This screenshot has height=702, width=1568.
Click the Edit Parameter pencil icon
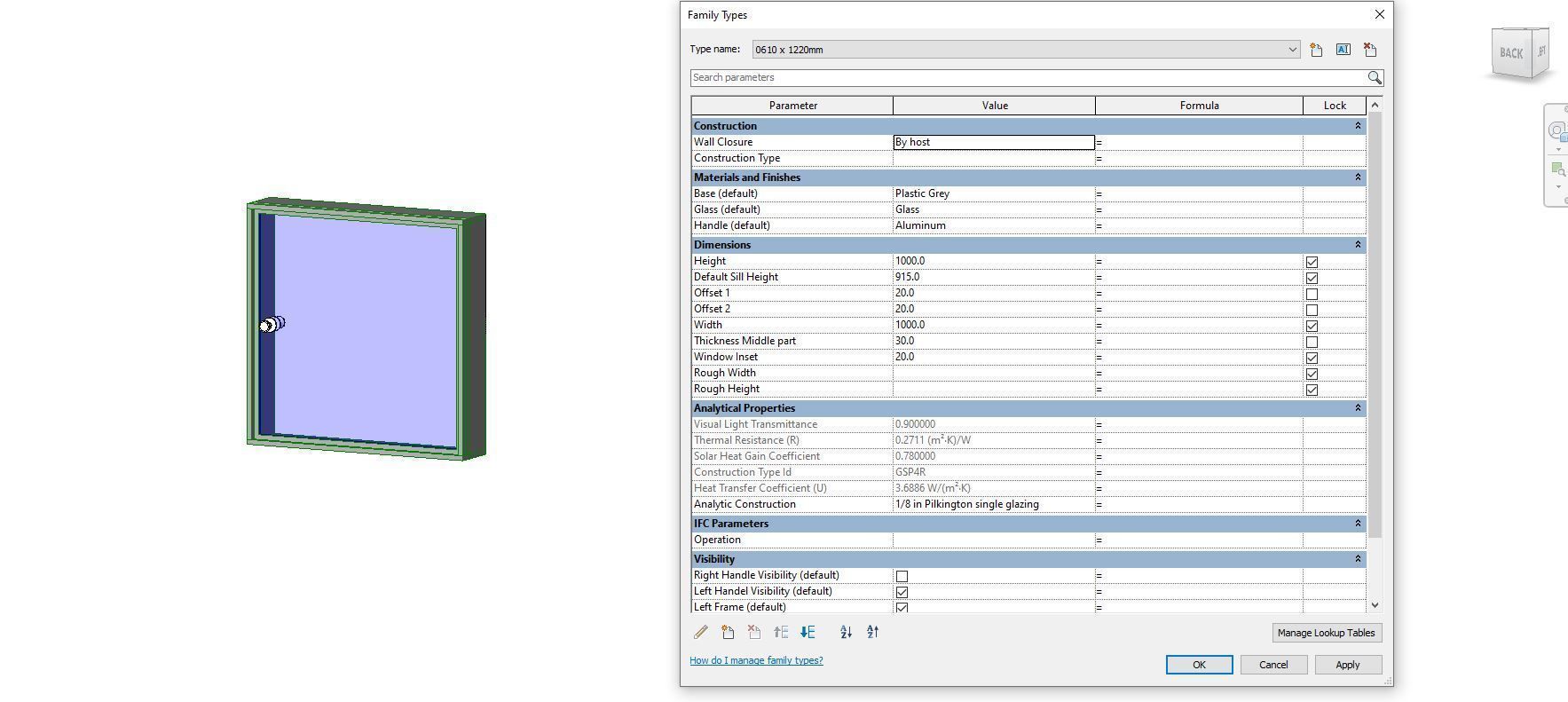click(701, 633)
